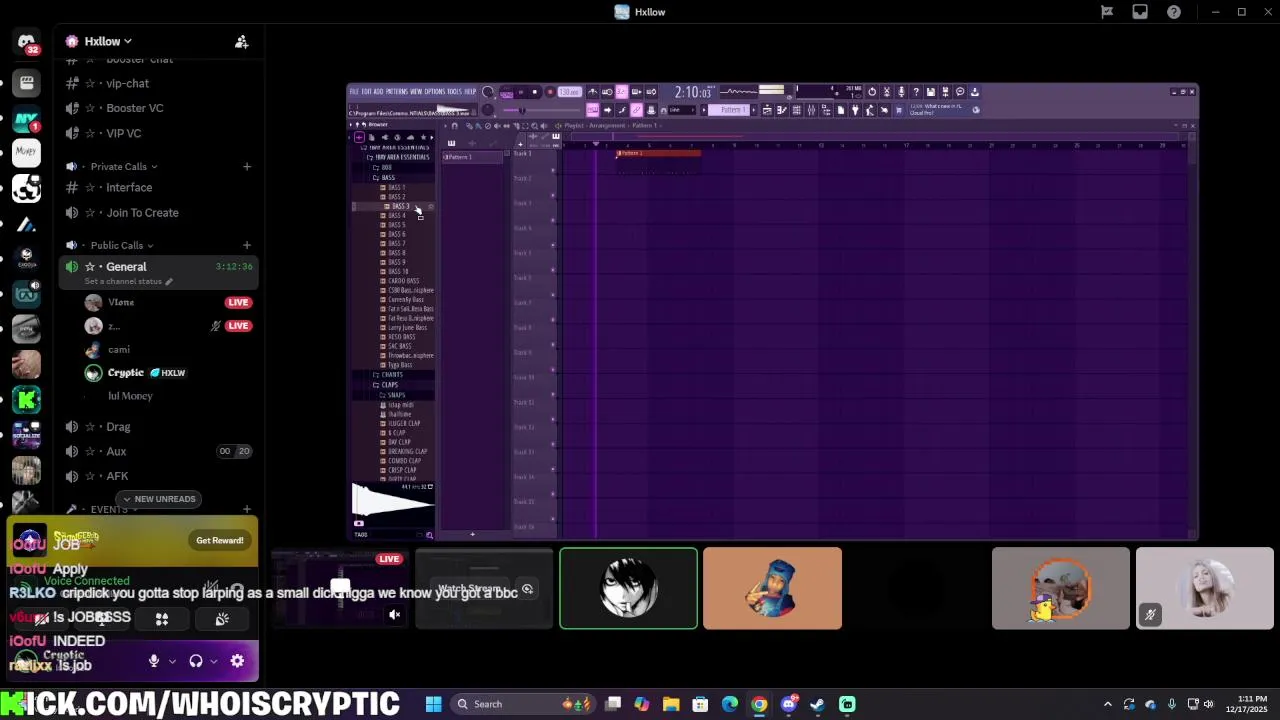Toggle the Pat/Song mode switch
This screenshot has width=1280, height=720.
(507, 92)
